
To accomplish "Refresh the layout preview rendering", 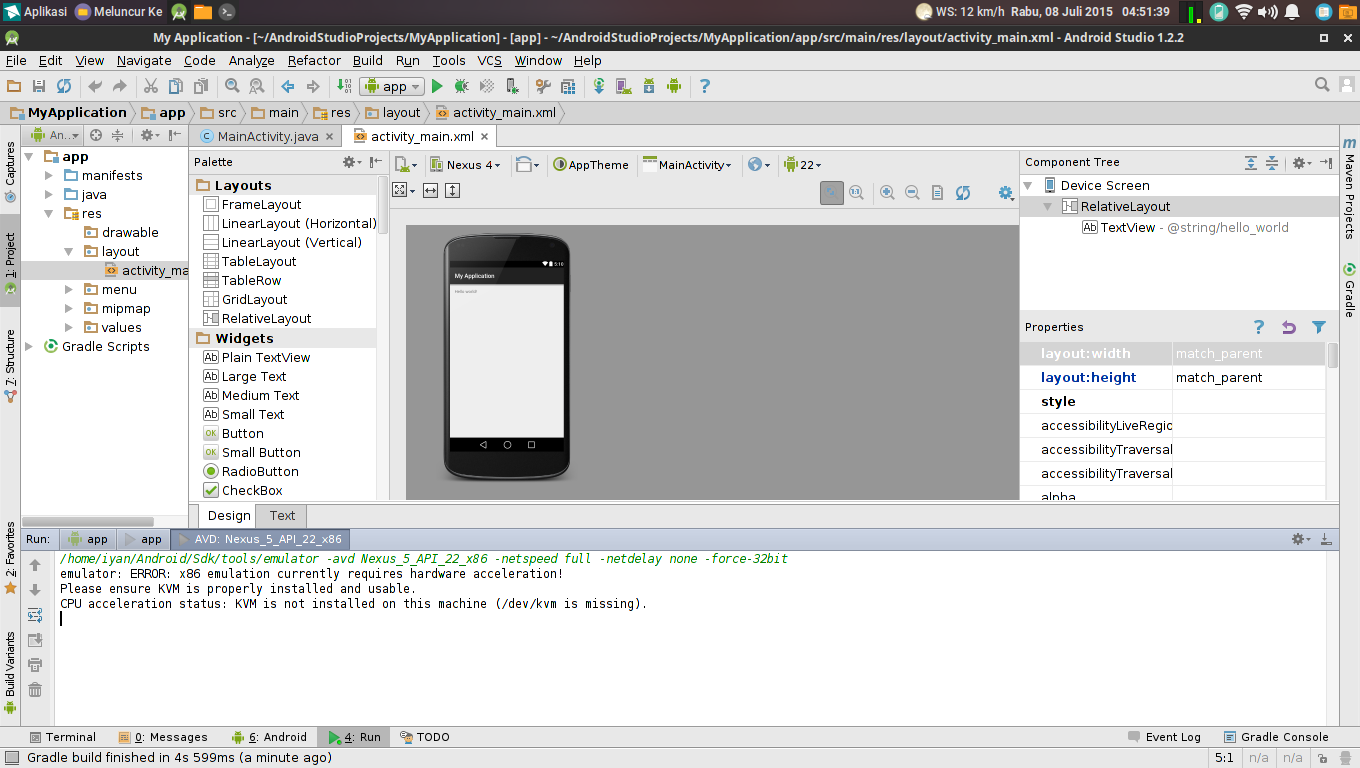I will pos(963,192).
